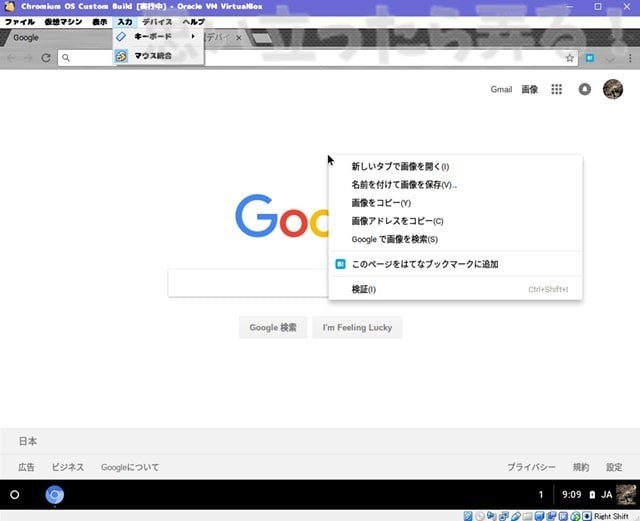Image resolution: width=640 pixels, height=521 pixels.
Task: Select 画像をコピー
Action: coord(455,203)
